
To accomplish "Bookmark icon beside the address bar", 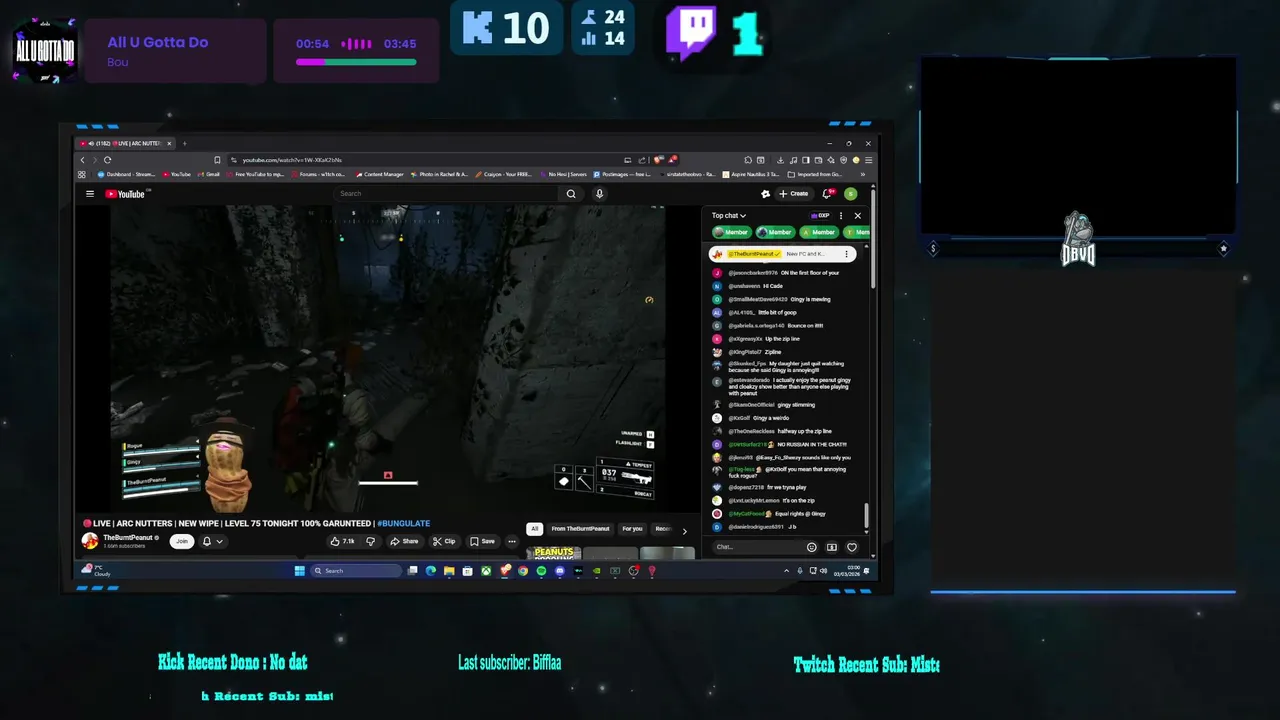I will click(217, 160).
